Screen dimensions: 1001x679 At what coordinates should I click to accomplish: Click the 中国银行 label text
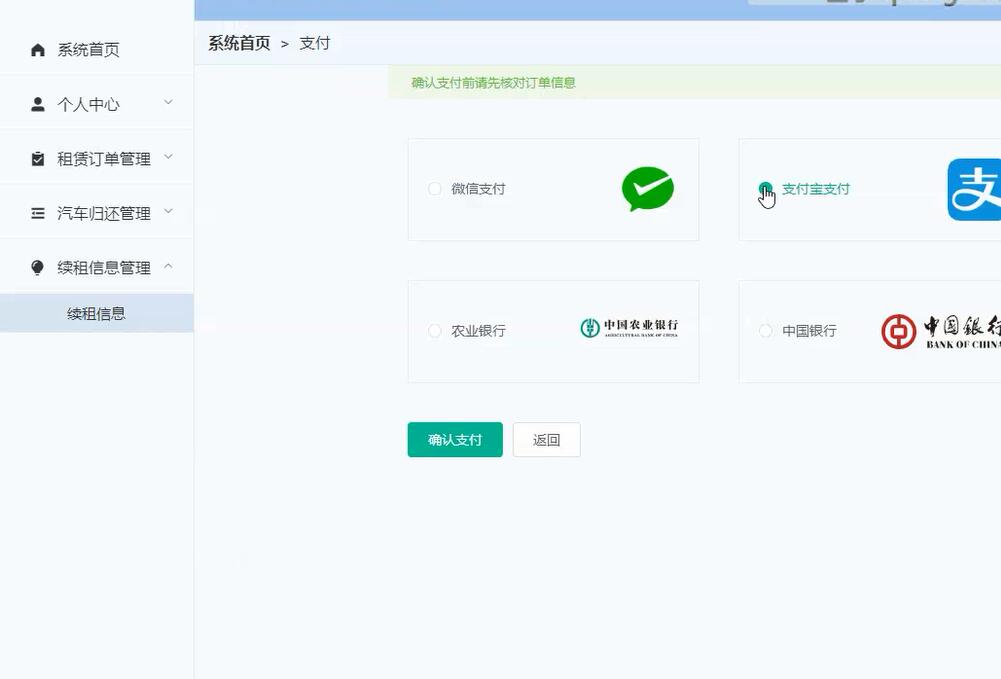click(x=809, y=331)
